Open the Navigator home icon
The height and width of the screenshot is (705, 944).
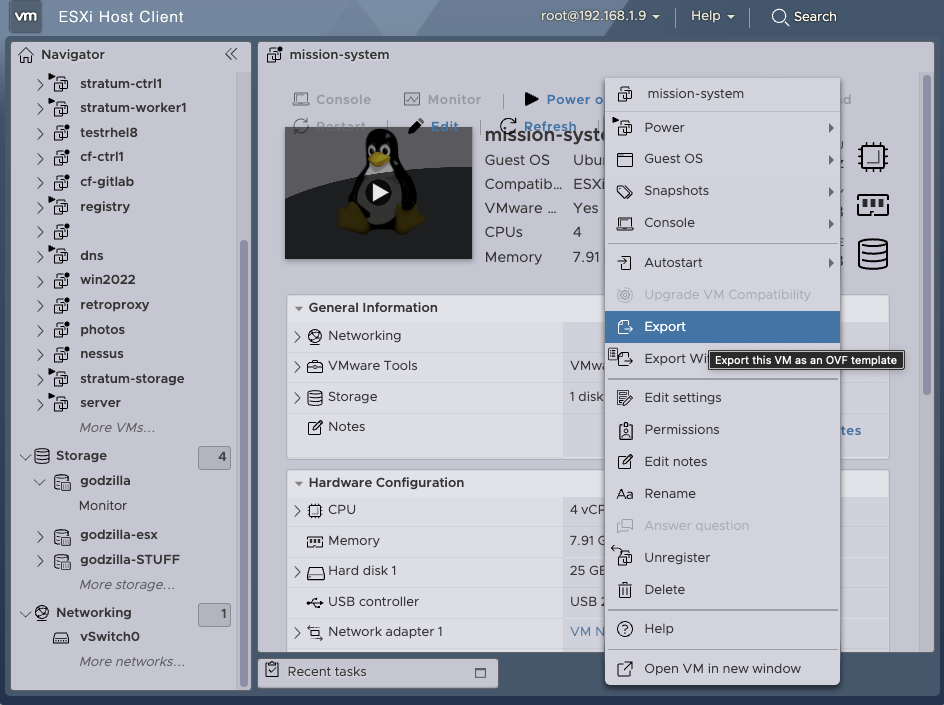(x=26, y=55)
